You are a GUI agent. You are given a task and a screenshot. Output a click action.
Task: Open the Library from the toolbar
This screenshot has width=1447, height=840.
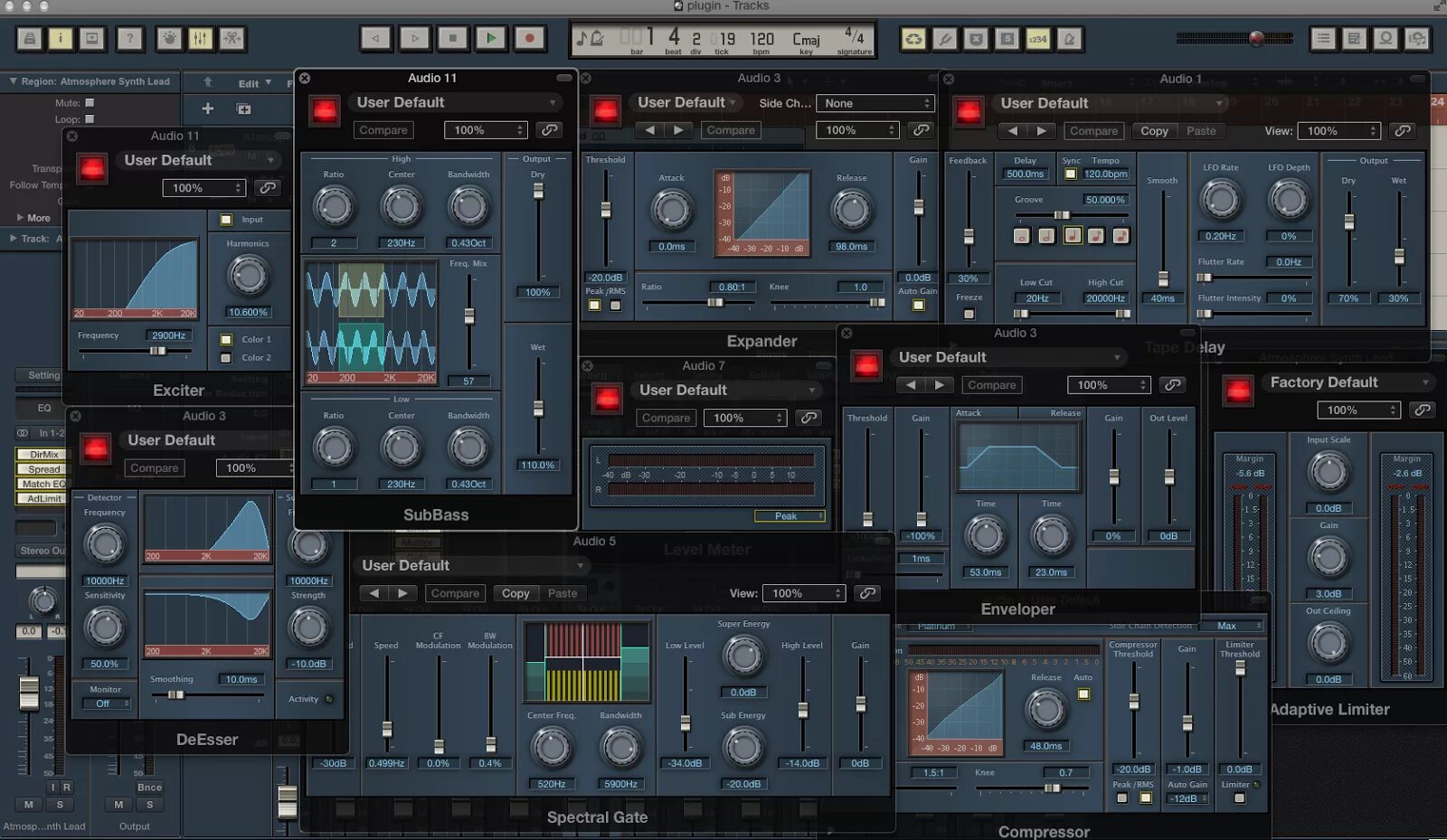[x=30, y=39]
